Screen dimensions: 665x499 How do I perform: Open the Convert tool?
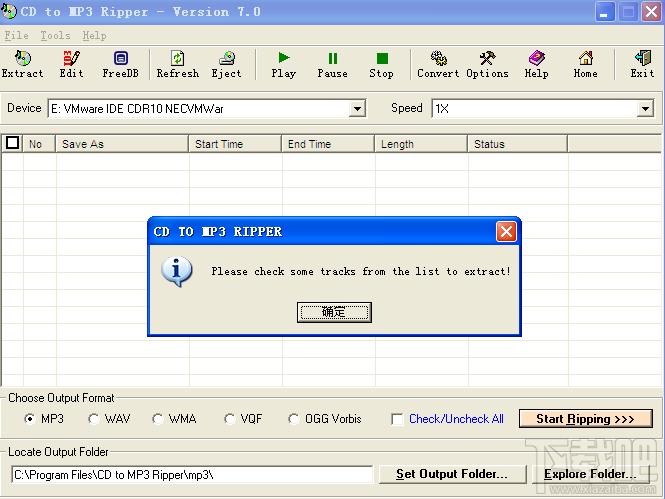438,64
